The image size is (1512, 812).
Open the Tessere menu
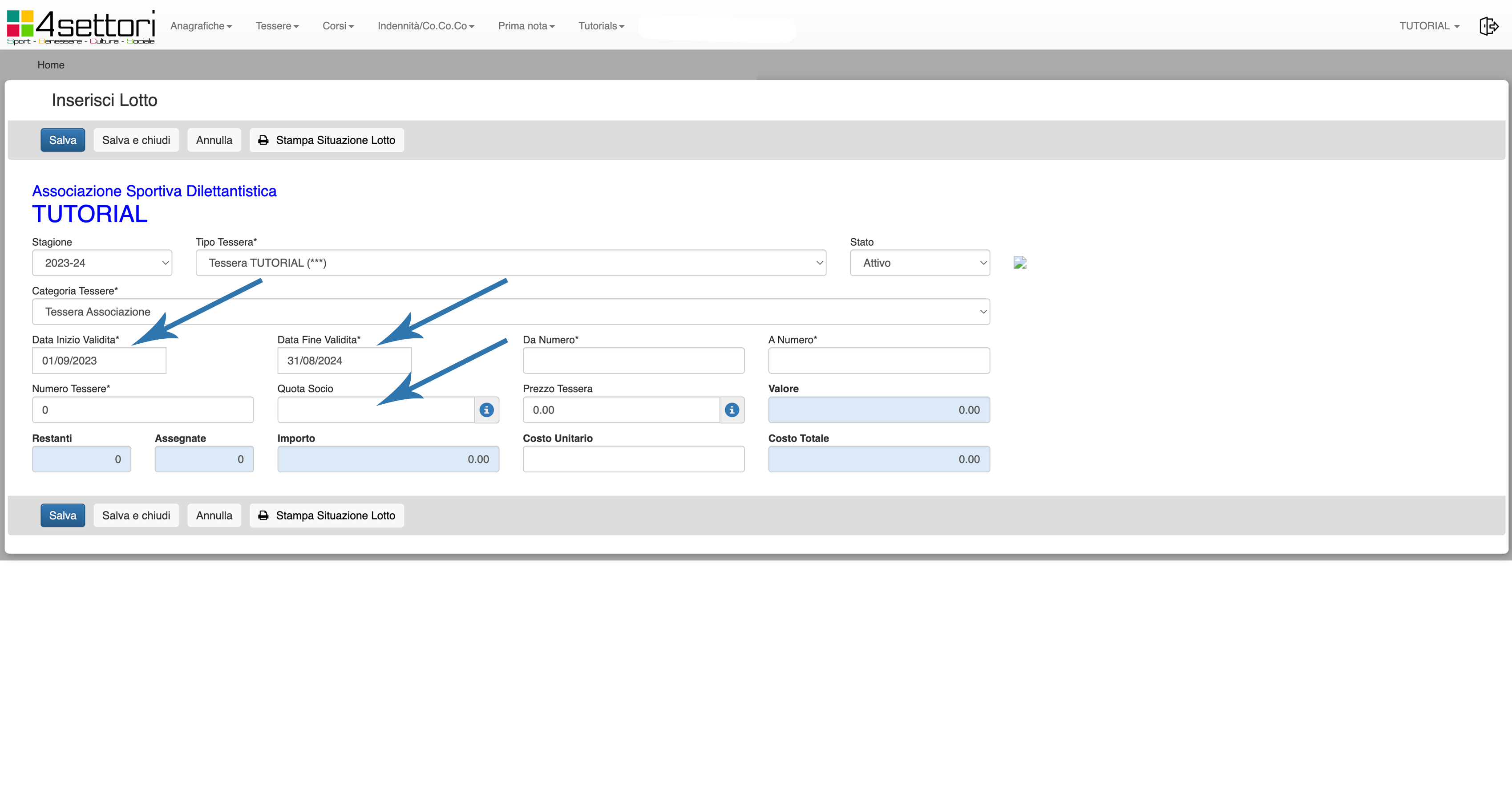tap(277, 26)
